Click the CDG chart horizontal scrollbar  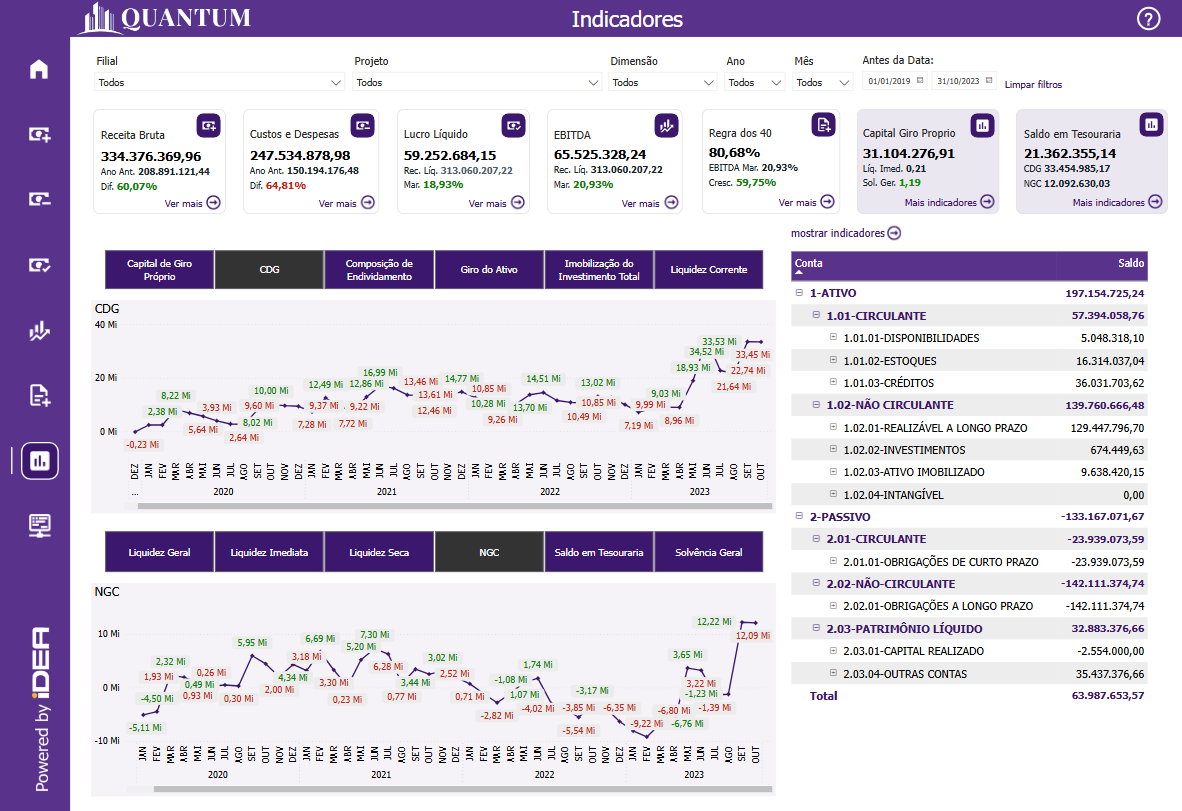(x=450, y=506)
